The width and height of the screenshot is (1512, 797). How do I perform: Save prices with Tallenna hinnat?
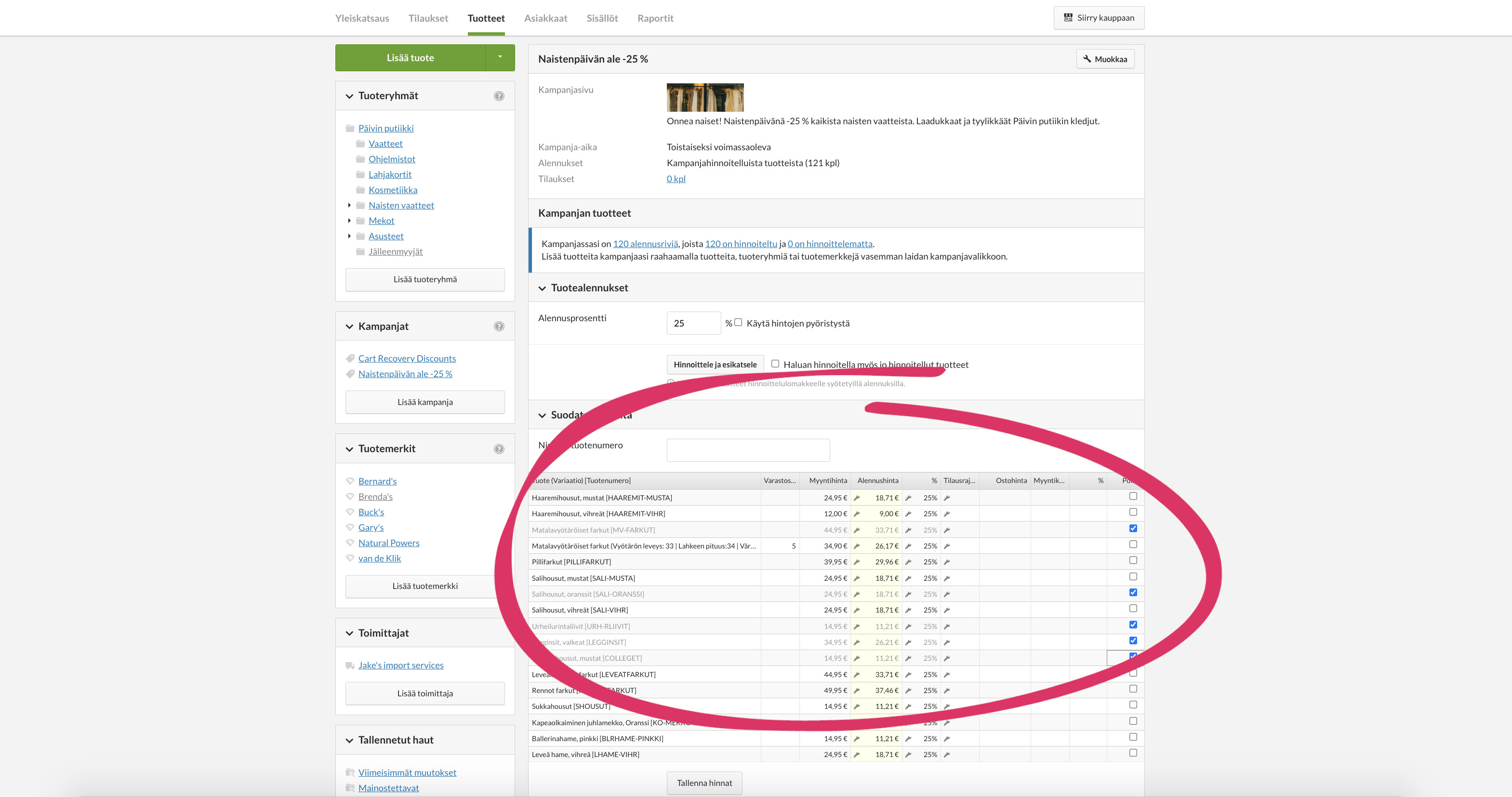pyautogui.click(x=704, y=783)
